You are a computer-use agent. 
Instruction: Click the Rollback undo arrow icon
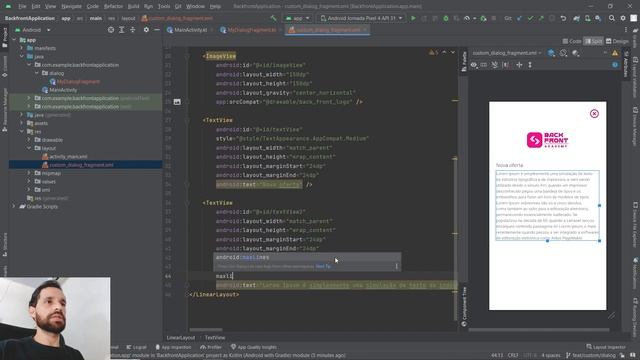[563, 18]
